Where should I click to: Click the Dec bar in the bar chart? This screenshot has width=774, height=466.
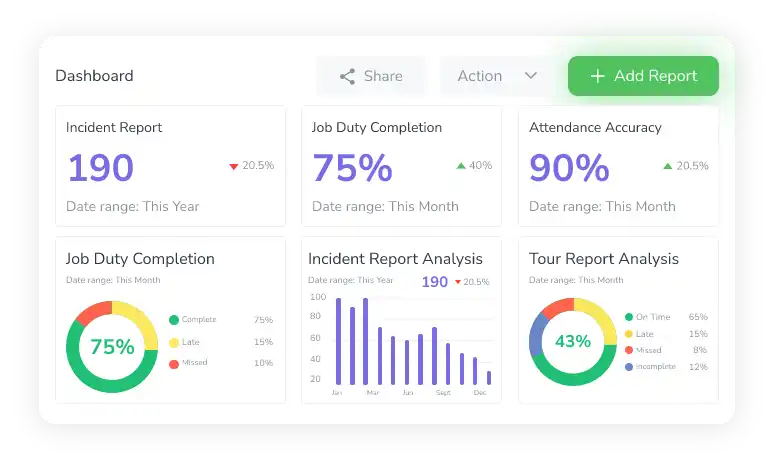489,378
